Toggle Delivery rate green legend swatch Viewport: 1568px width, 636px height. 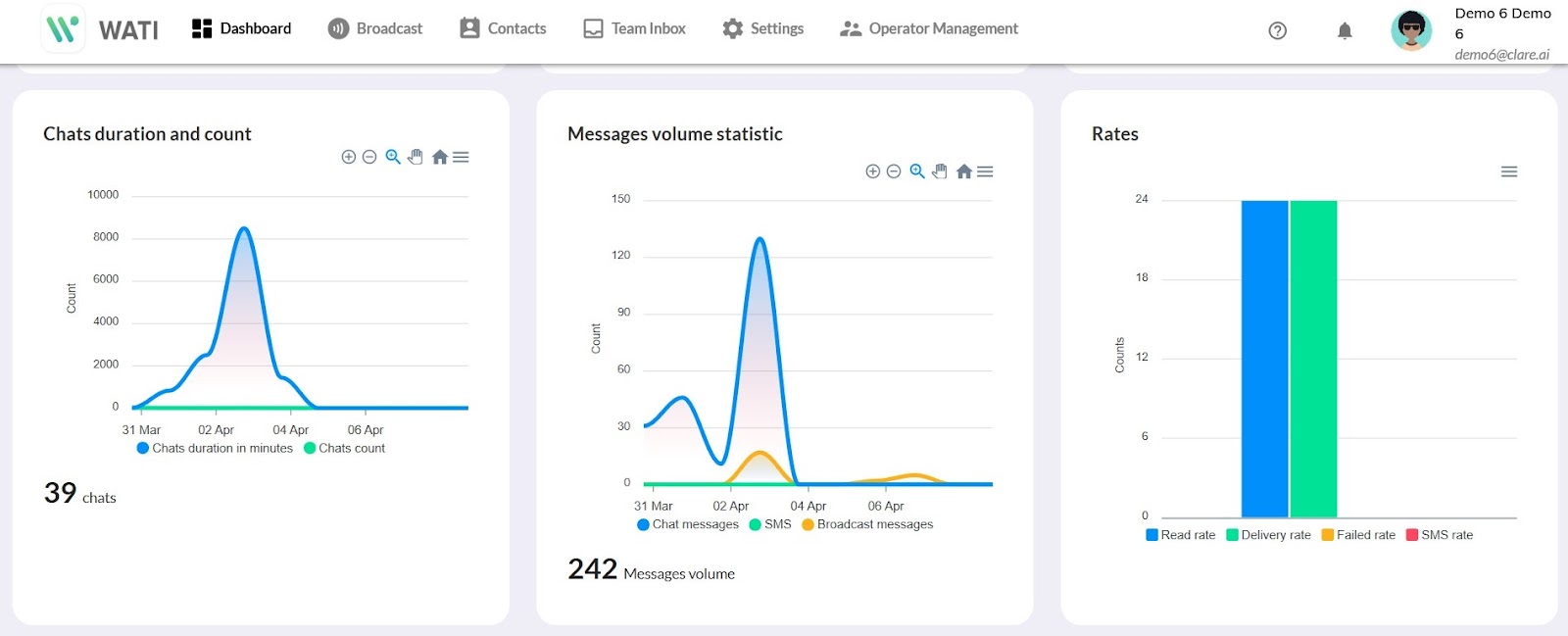(1232, 535)
